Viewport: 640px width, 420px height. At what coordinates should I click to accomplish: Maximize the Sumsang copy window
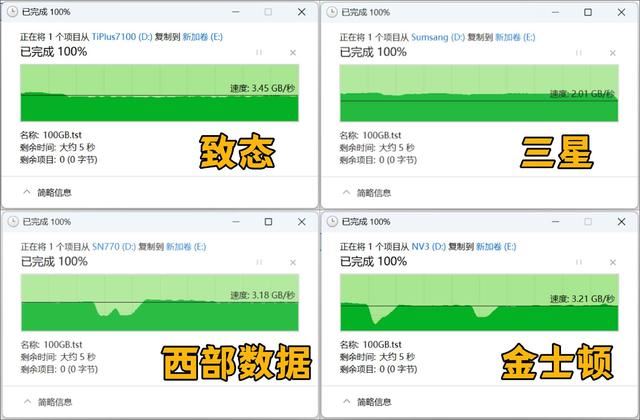(x=588, y=12)
